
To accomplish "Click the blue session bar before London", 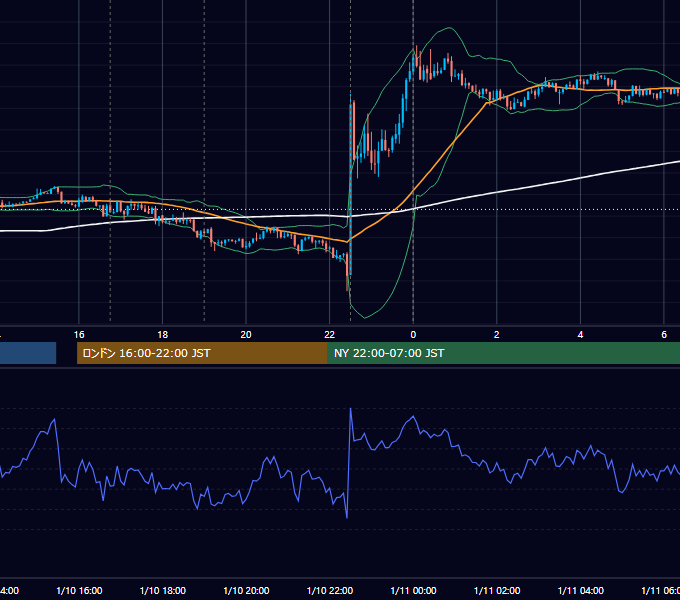I will (28, 353).
